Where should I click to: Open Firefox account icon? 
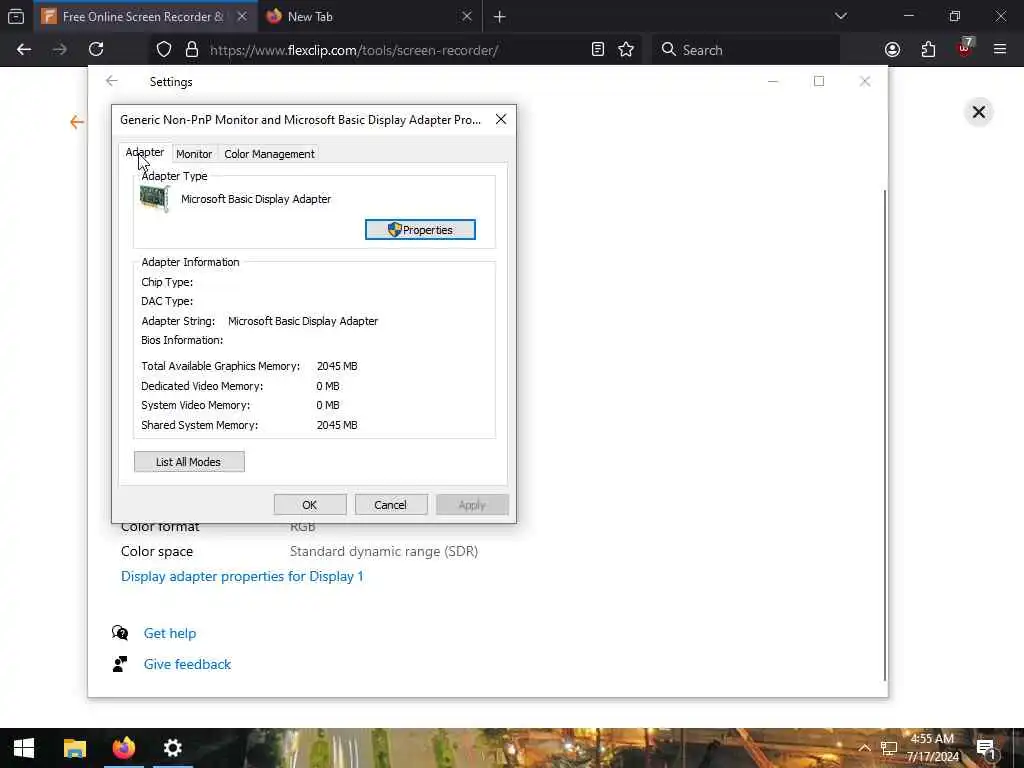point(892,50)
